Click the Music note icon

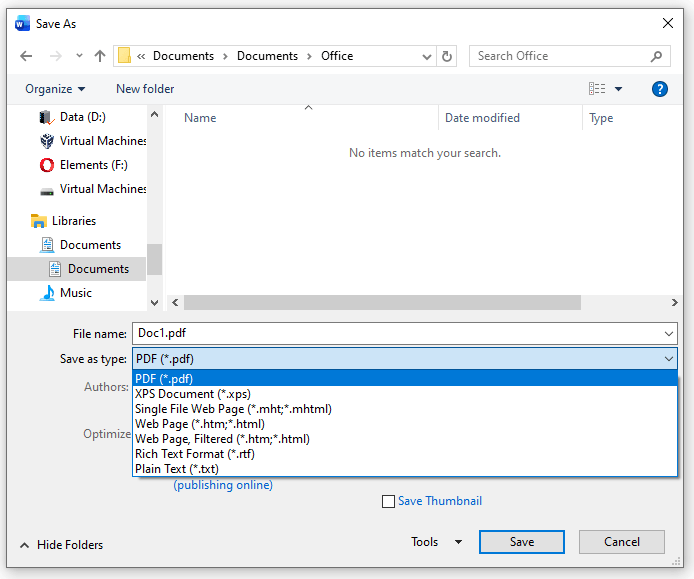[x=47, y=293]
